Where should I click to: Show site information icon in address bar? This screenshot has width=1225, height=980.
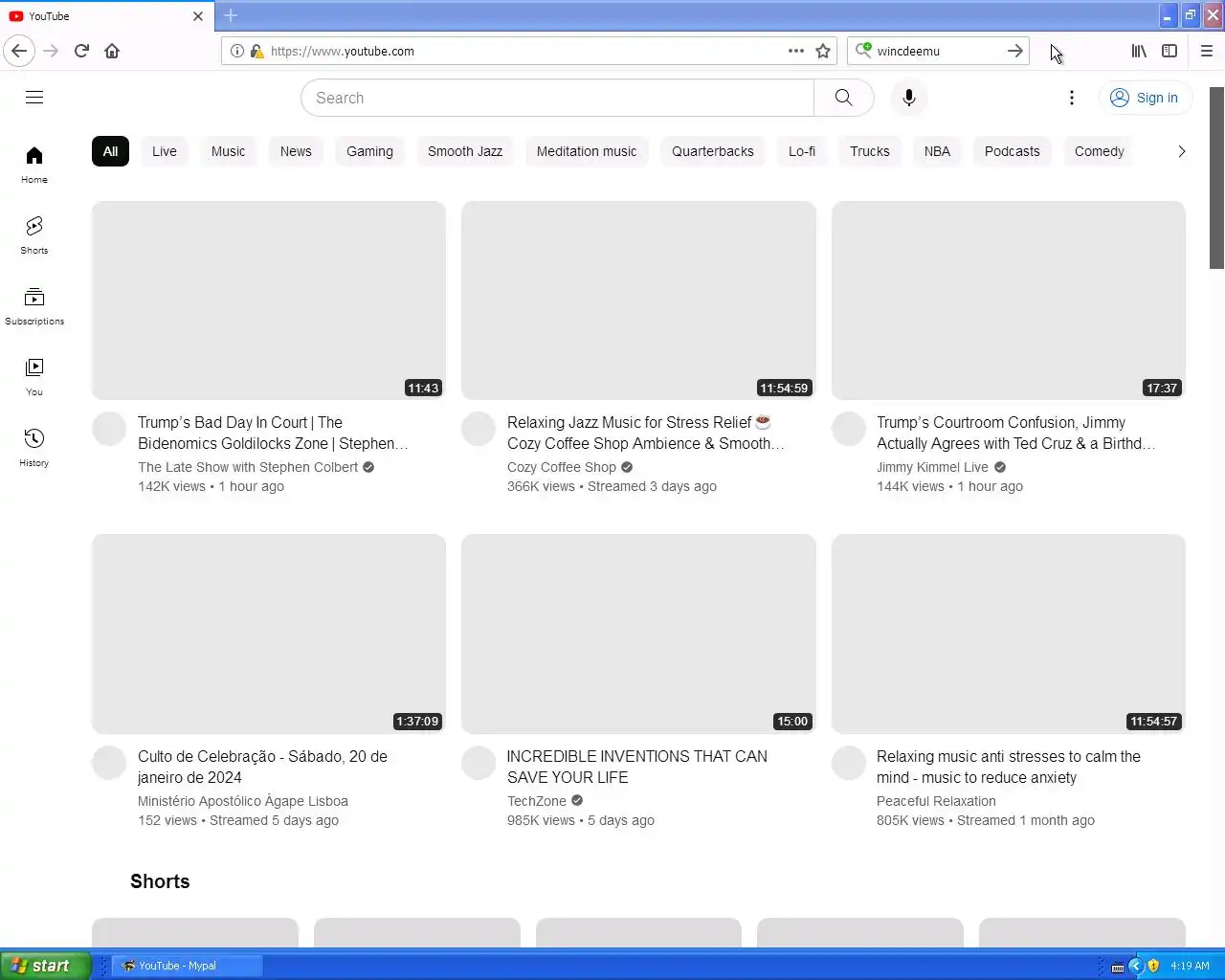point(237,51)
